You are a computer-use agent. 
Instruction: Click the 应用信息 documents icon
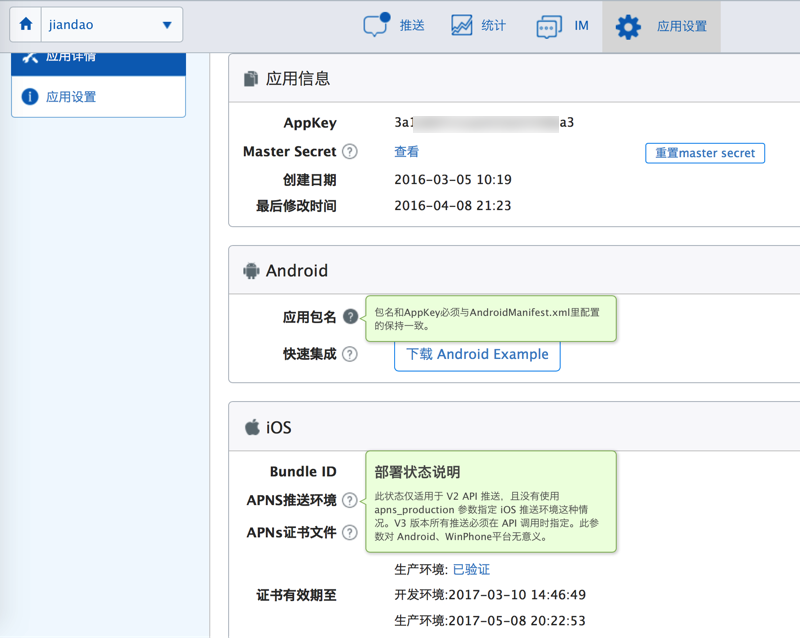[251, 79]
